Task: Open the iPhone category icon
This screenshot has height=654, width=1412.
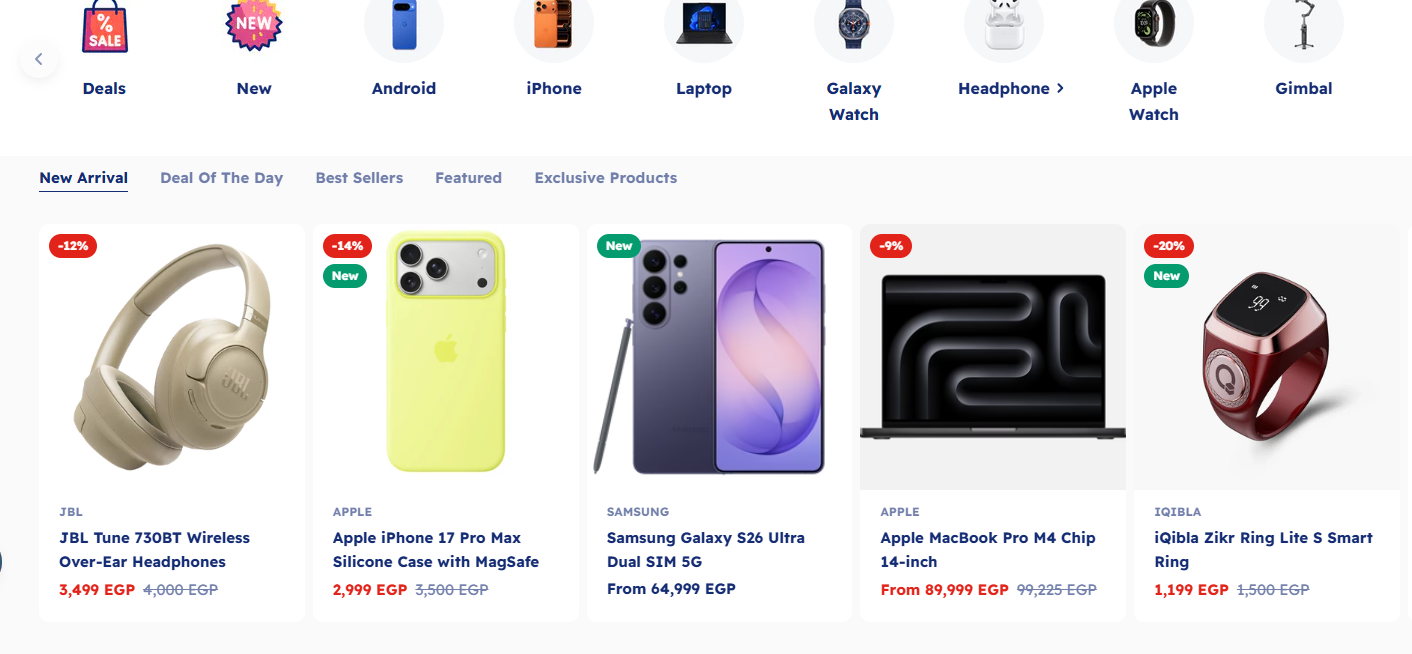Action: point(554,24)
